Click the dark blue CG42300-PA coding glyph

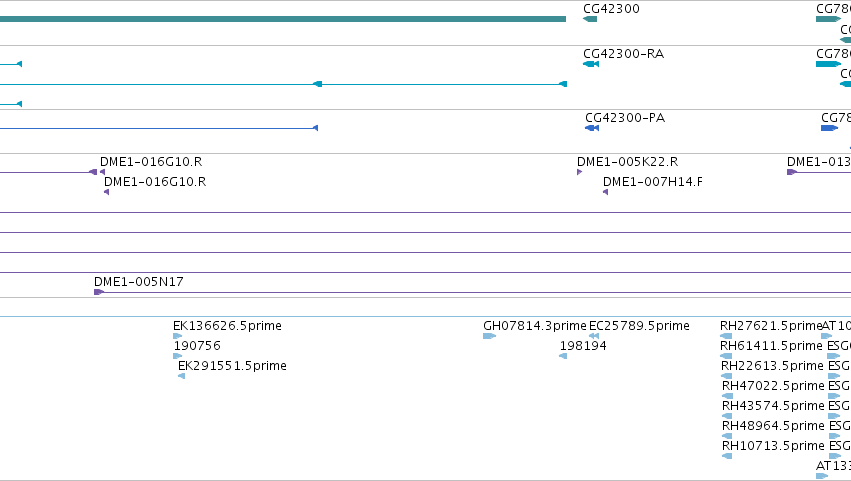pos(592,128)
